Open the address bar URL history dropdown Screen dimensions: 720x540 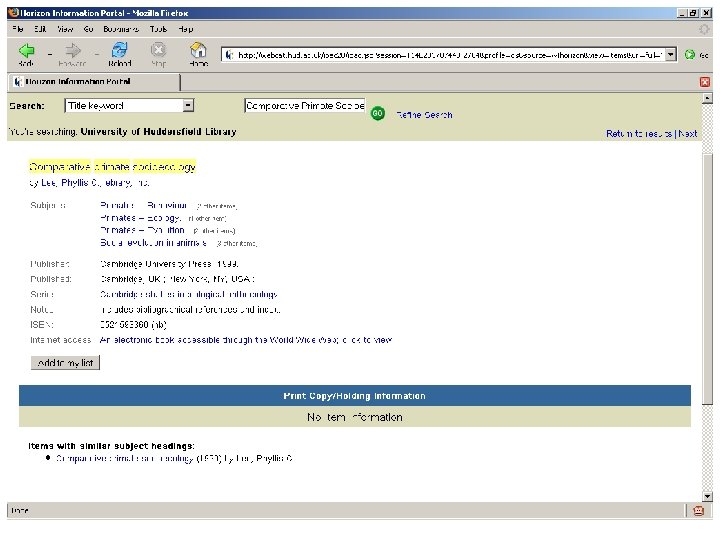(x=671, y=55)
